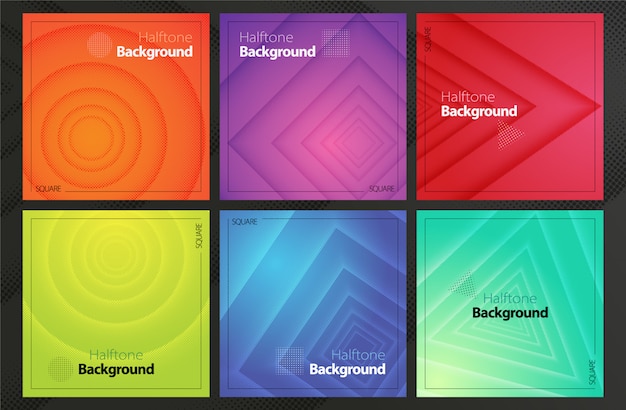Click the word "Halftone" on the green card

pyautogui.click(x=510, y=298)
